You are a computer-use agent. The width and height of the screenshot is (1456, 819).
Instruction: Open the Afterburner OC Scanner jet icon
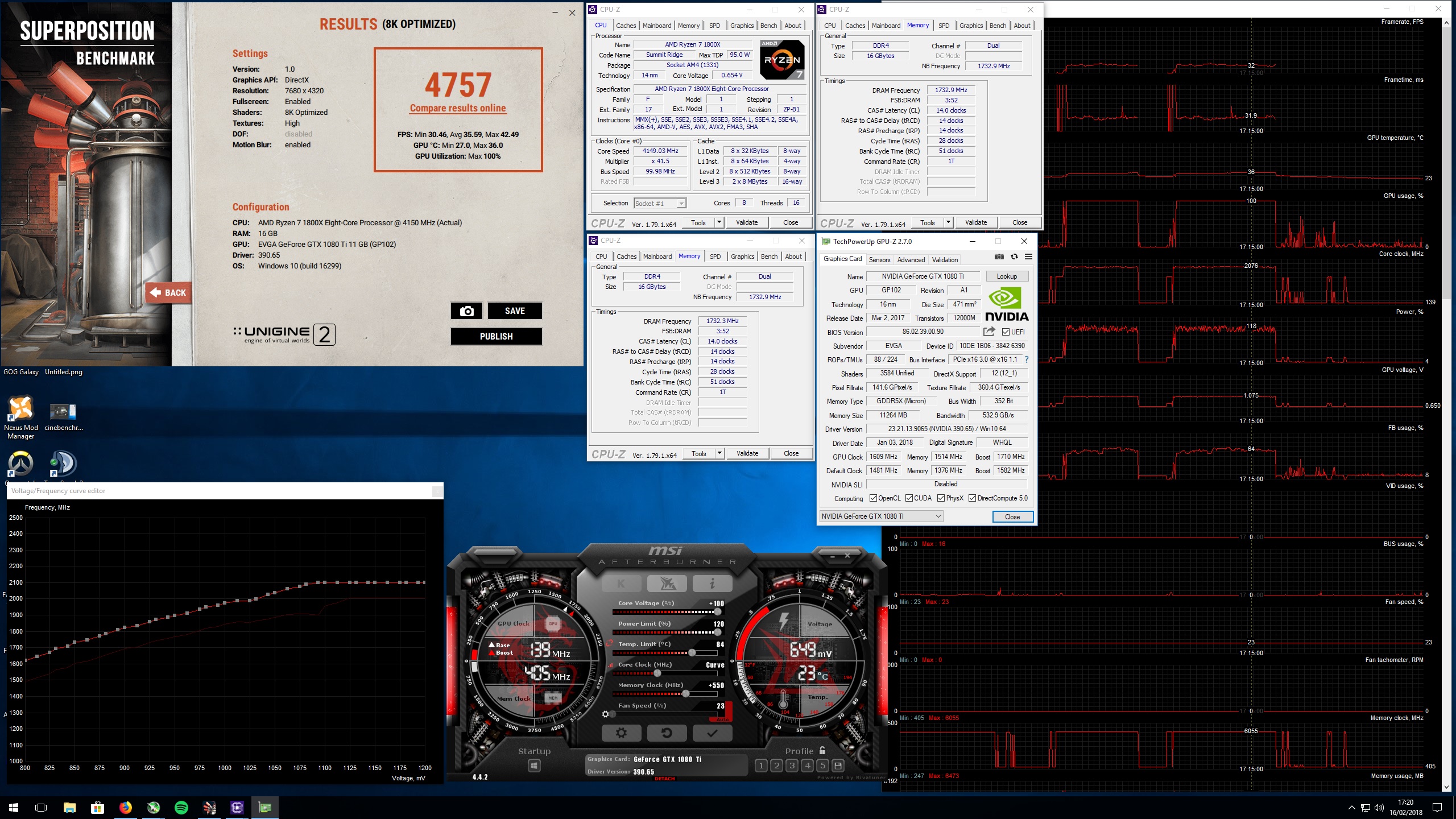click(x=667, y=583)
